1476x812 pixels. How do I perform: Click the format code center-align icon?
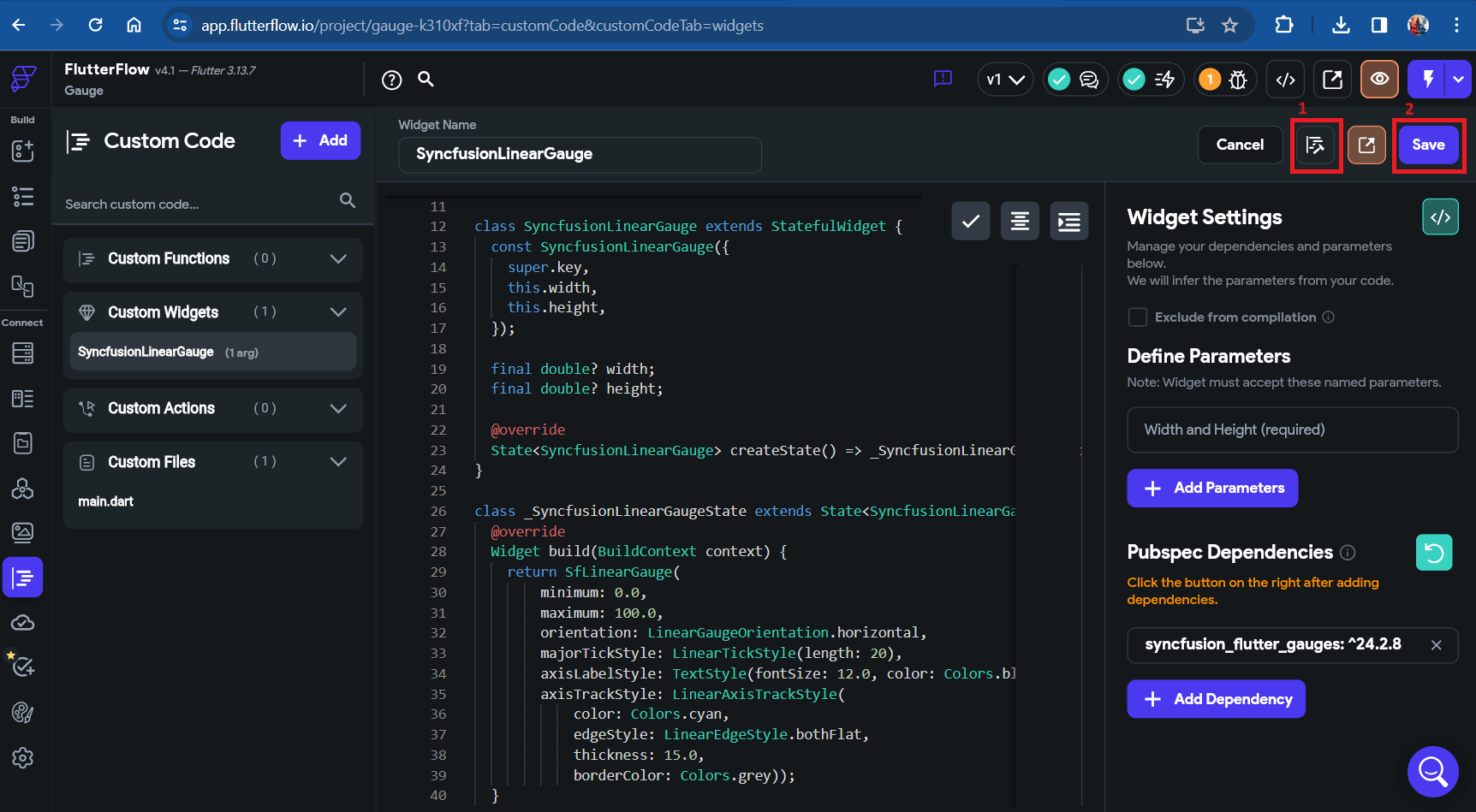tap(1020, 222)
